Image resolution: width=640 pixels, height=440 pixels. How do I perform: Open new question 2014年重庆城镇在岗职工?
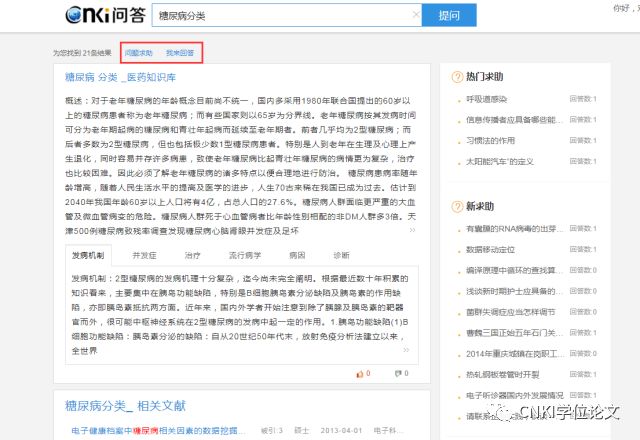point(515,353)
